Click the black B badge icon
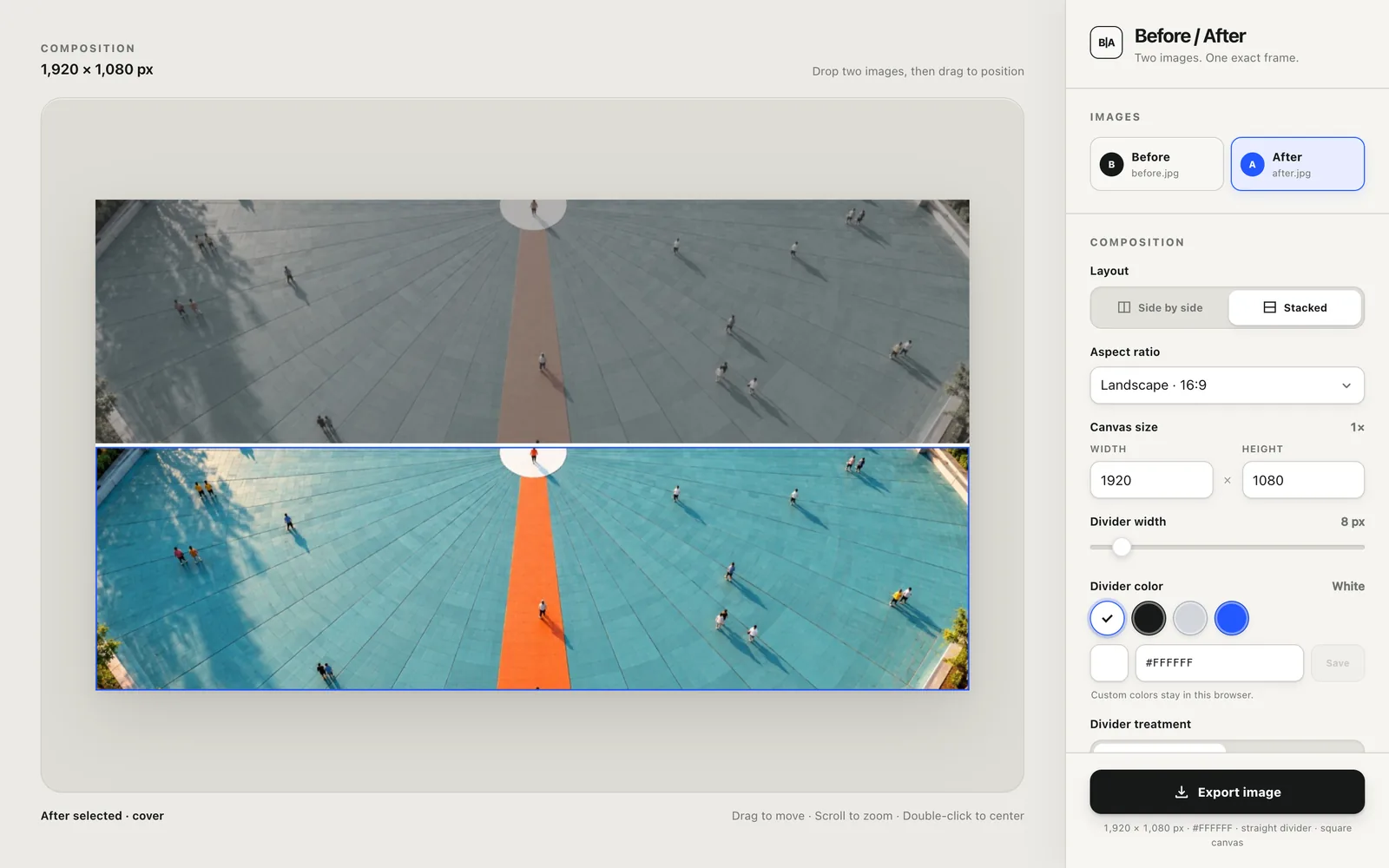The height and width of the screenshot is (868, 1389). [x=1111, y=164]
